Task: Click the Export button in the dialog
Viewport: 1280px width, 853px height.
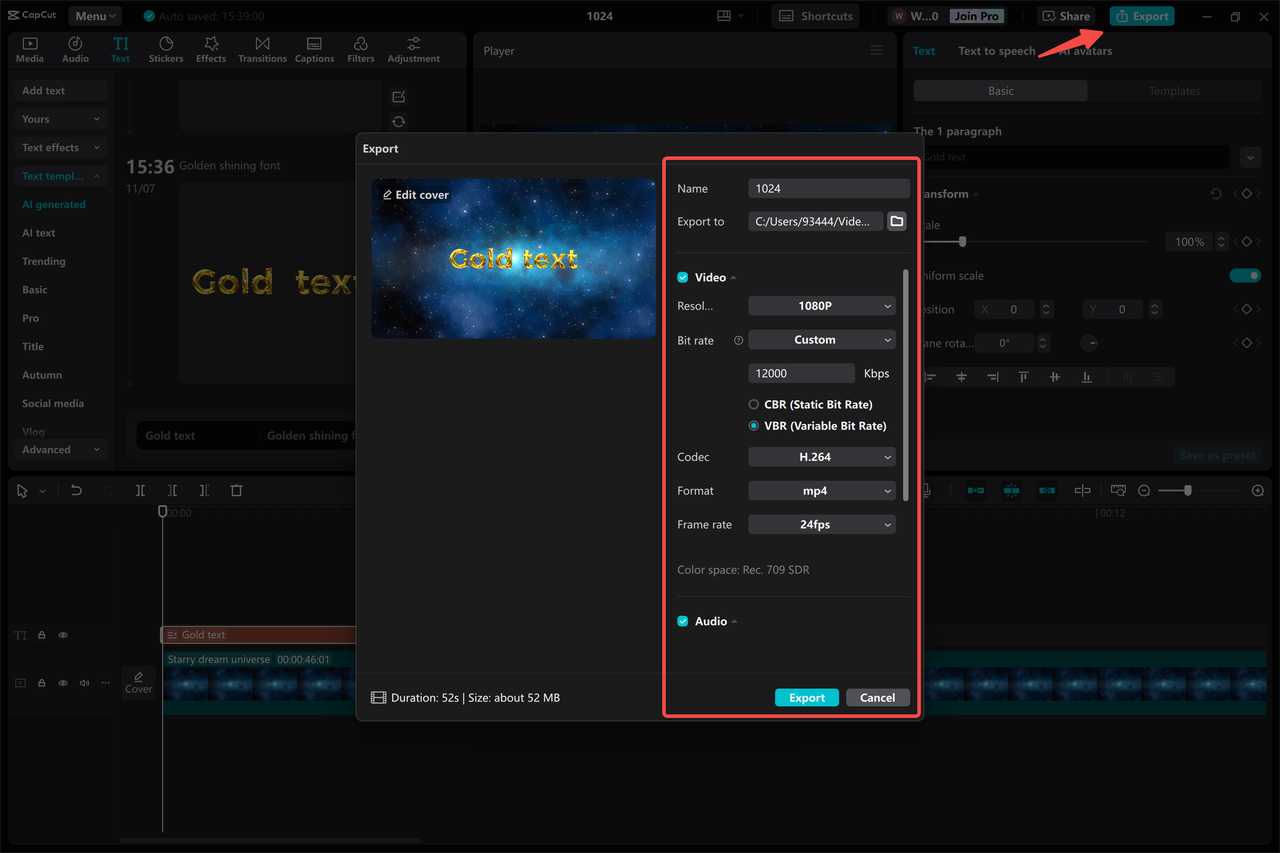Action: pos(806,697)
